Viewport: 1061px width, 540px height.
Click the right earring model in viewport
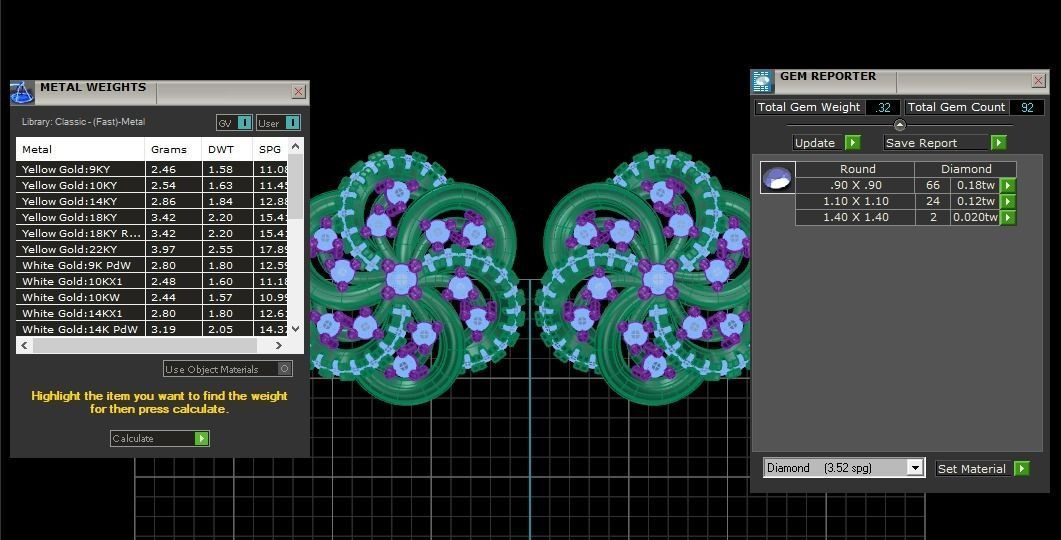(643, 277)
